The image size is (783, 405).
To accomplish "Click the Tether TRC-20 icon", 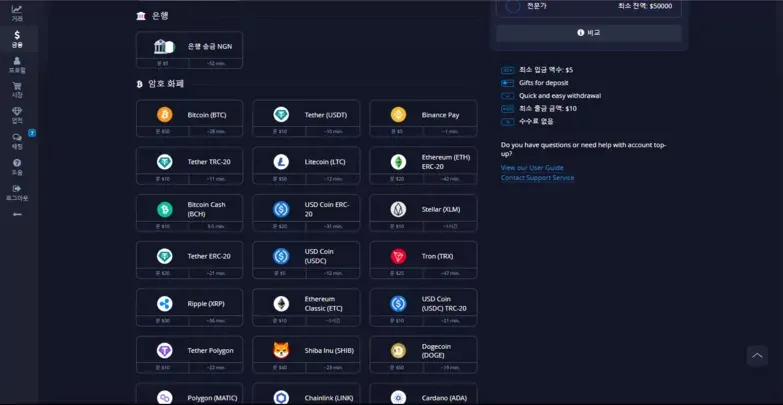I will click(x=165, y=162).
